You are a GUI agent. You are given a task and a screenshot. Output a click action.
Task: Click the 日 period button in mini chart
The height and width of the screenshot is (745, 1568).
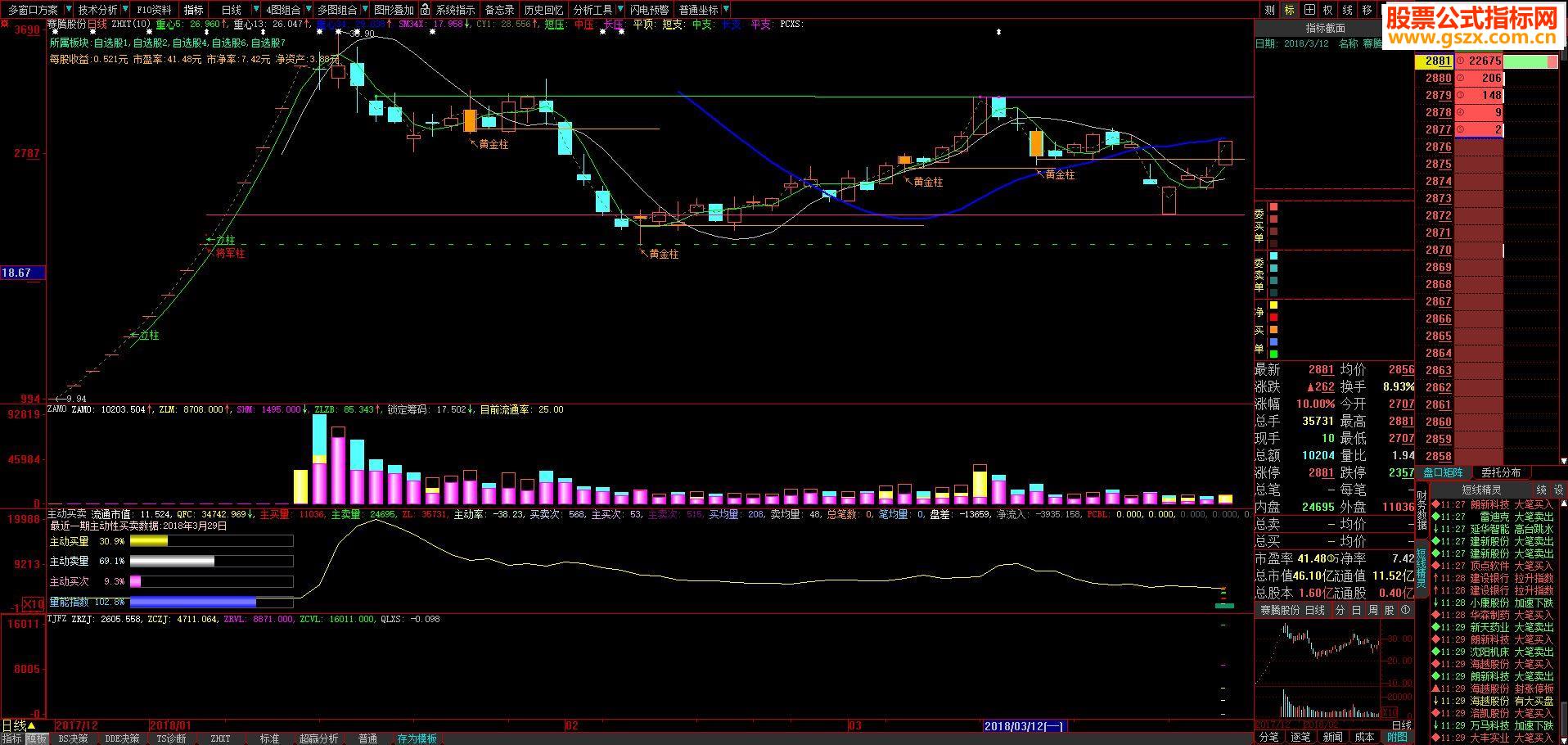tap(1356, 610)
